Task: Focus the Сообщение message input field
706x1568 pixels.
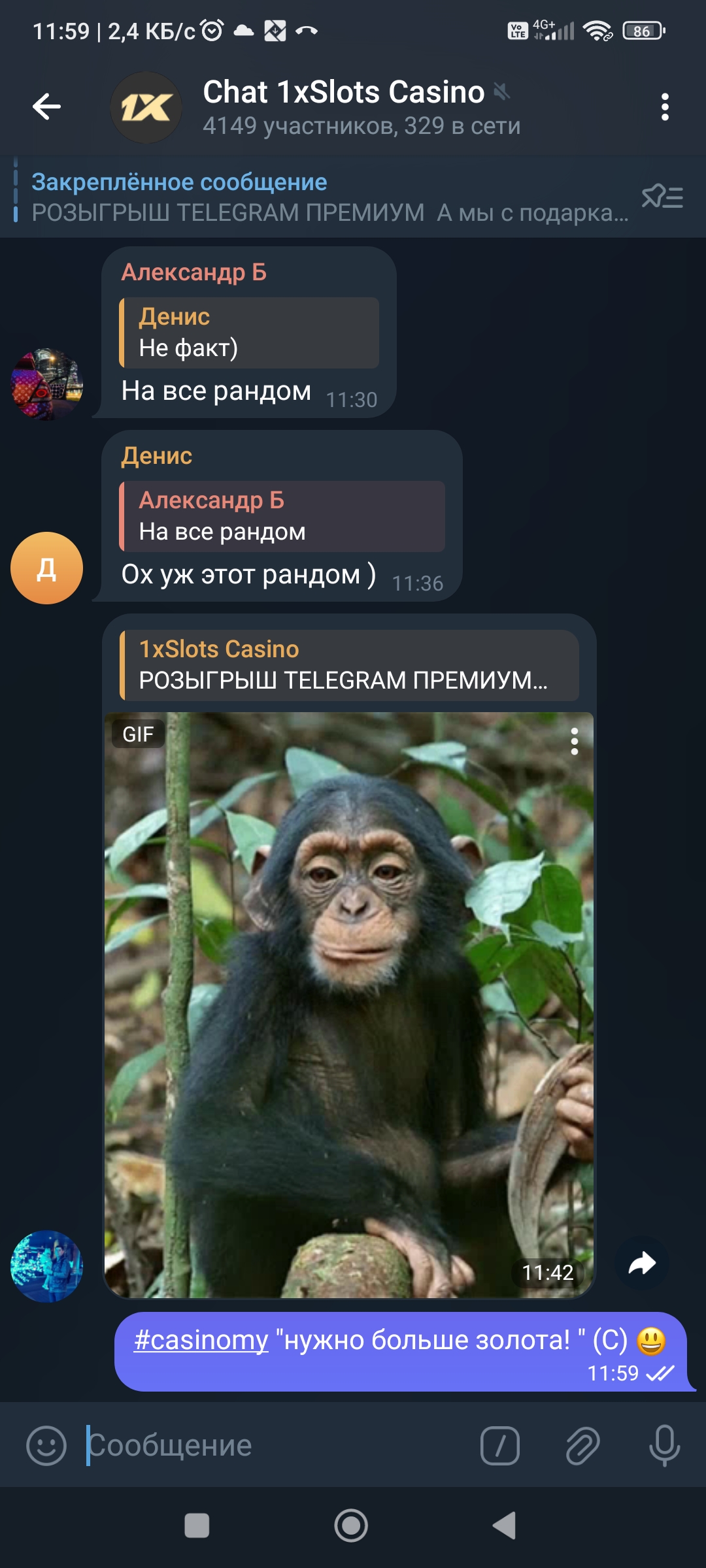Action: tap(275, 1445)
